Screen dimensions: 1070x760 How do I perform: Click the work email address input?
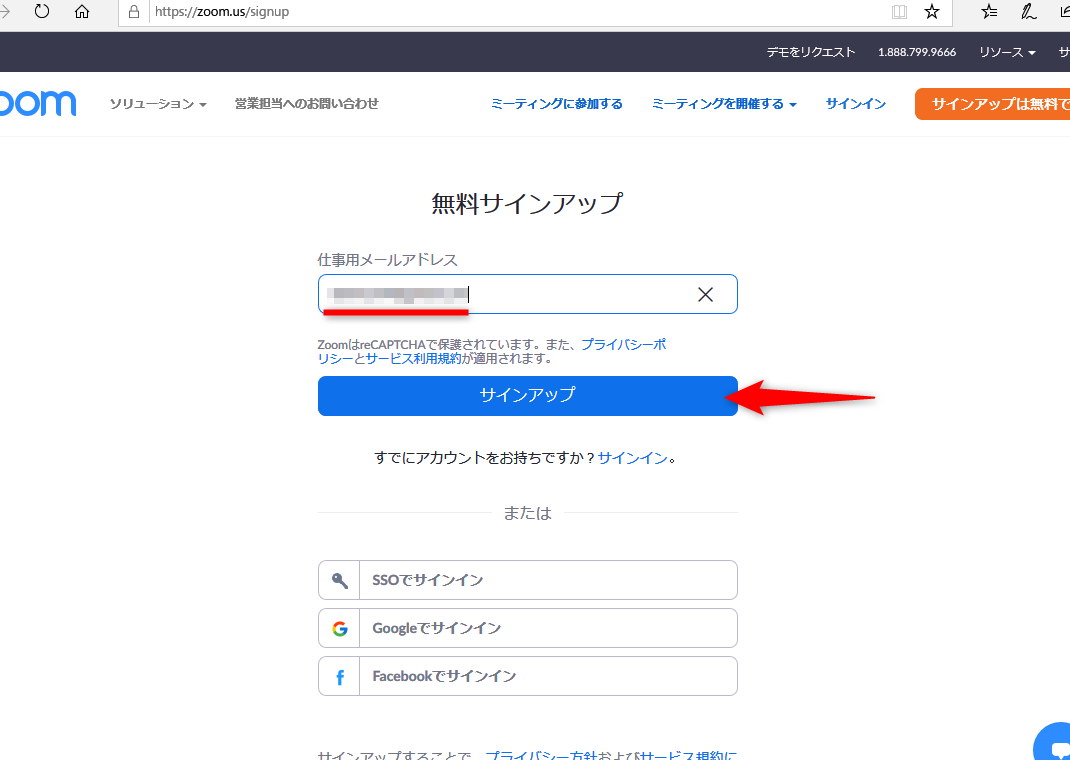(527, 294)
